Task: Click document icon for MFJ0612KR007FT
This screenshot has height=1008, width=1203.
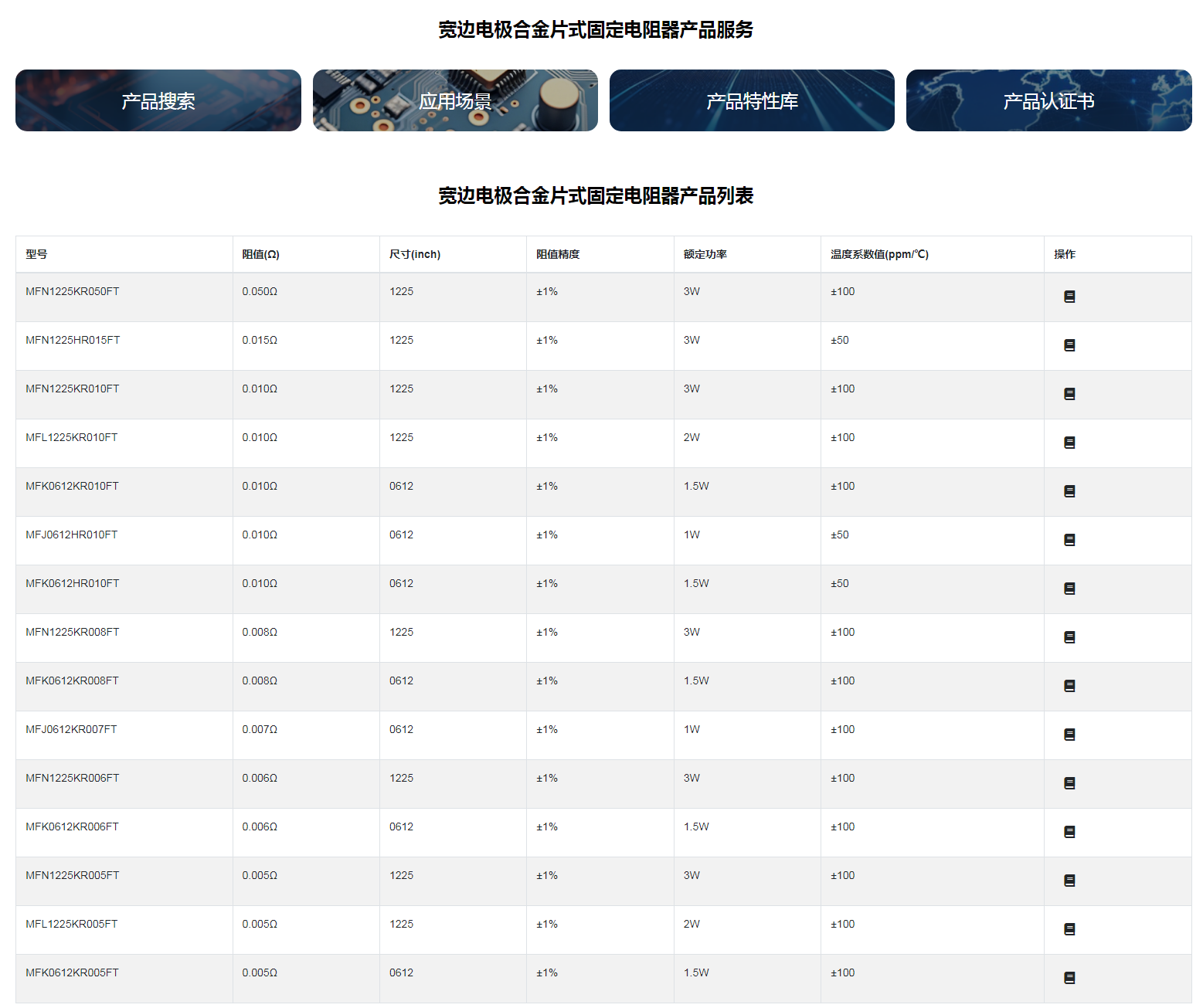Action: (1069, 735)
